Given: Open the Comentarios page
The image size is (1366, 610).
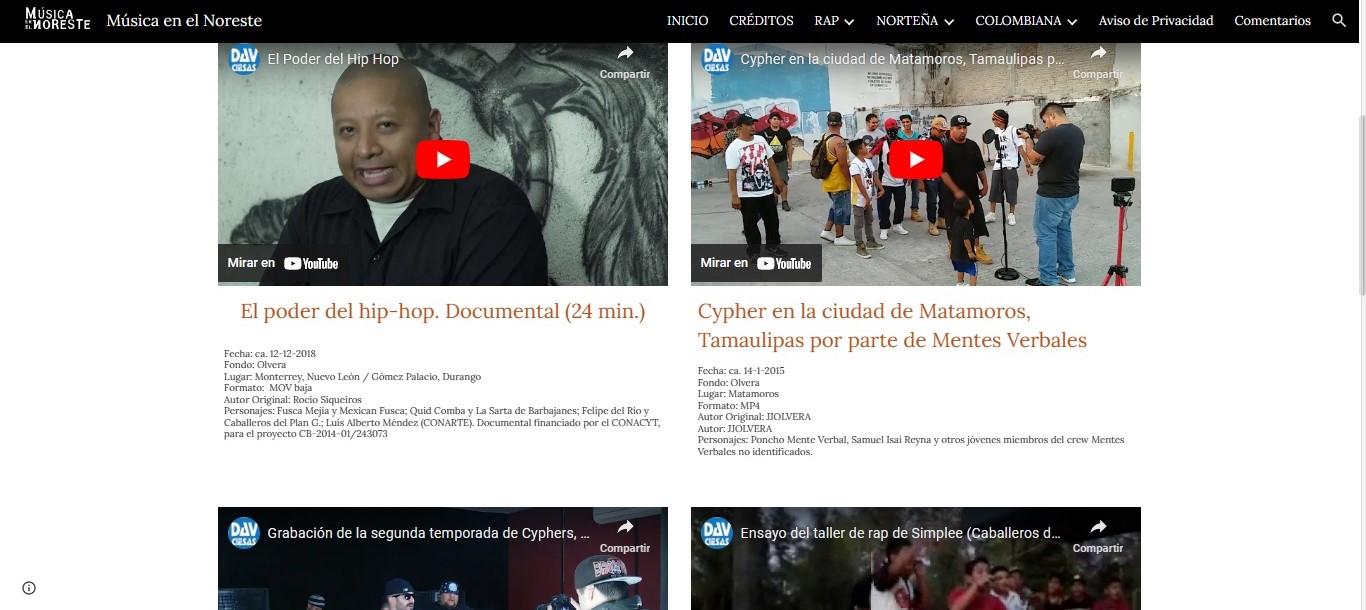Looking at the screenshot, I should (x=1272, y=21).
